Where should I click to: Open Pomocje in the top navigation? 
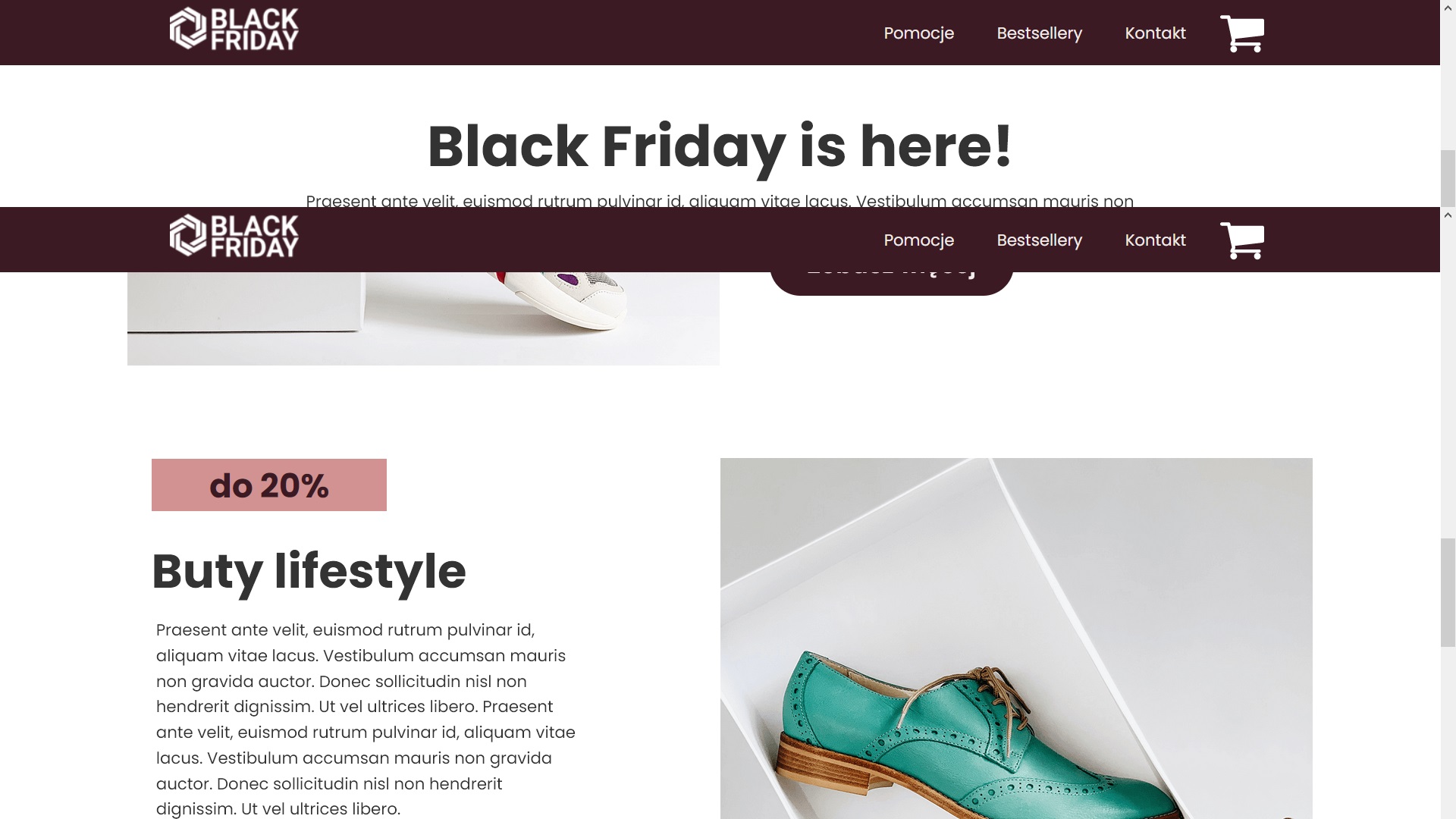[x=918, y=33]
